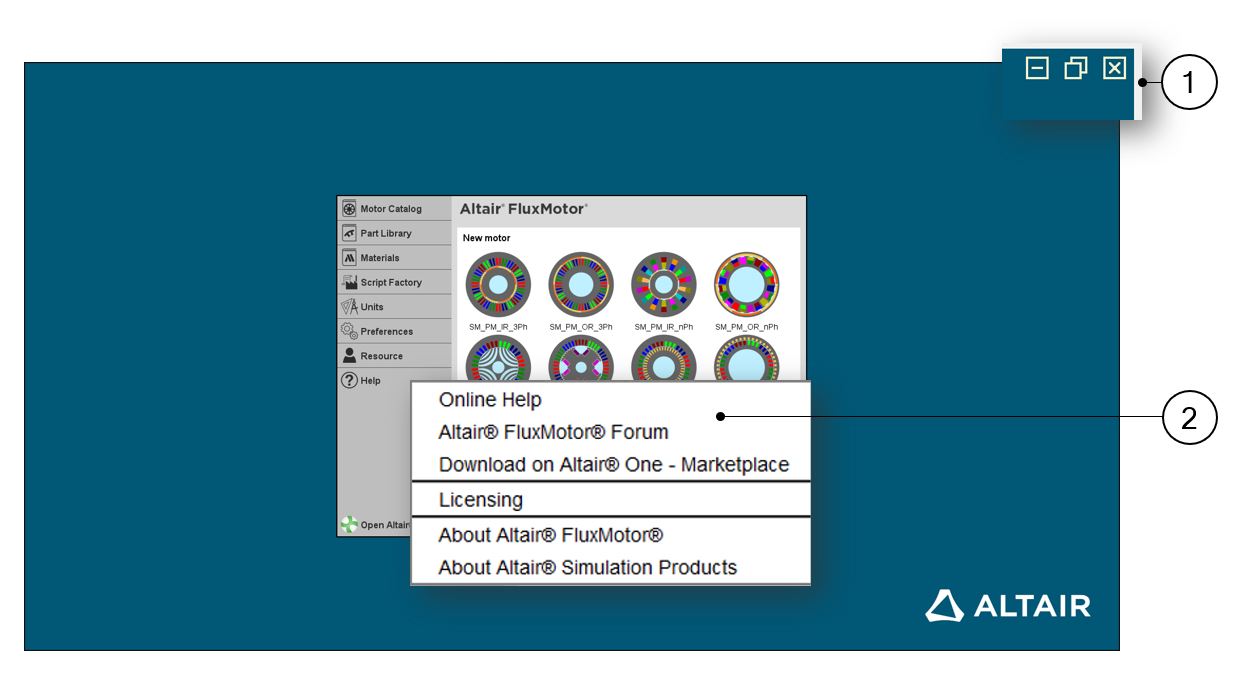Open the Materials icon in sidebar
Viewport: 1249px width, 677px height.
point(349,258)
